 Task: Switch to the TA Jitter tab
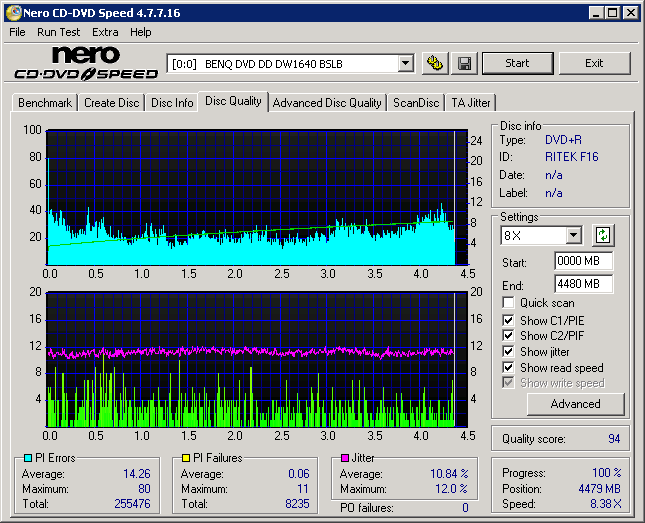tap(470, 102)
